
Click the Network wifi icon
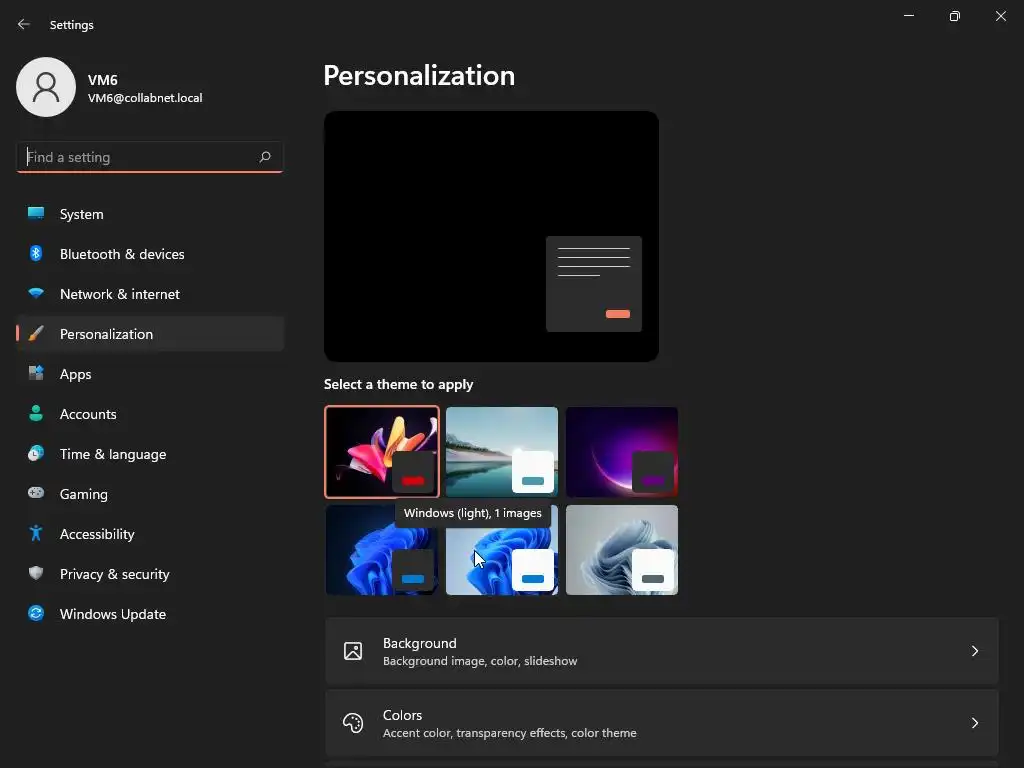tap(36, 293)
